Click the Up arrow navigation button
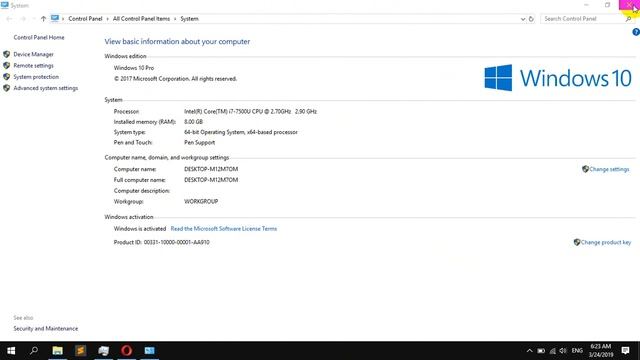Viewport: 640px width, 360px height. click(43, 19)
